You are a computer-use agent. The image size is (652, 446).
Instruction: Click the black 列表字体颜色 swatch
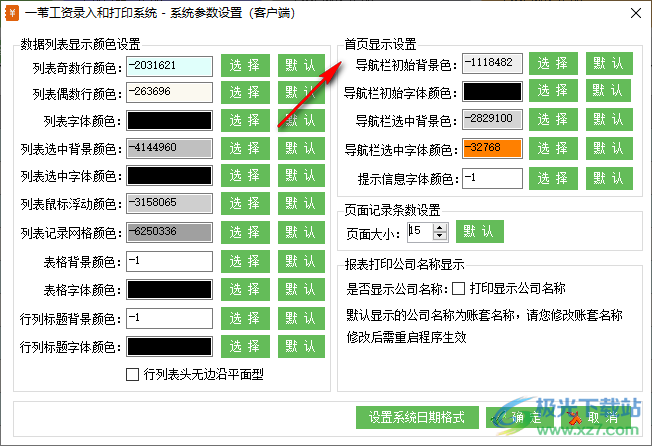(x=170, y=121)
